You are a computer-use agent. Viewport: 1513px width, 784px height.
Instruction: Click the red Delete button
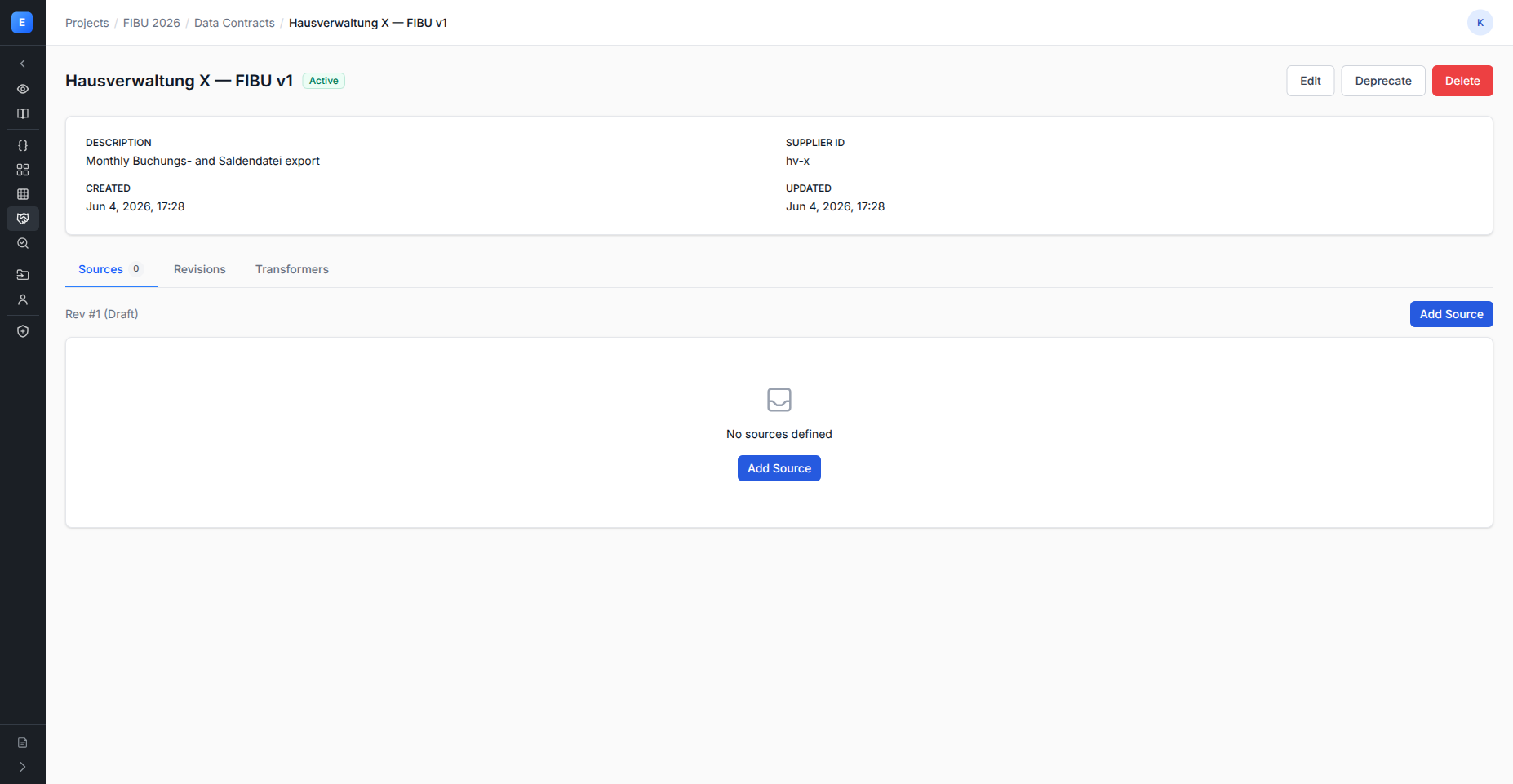[x=1462, y=81]
